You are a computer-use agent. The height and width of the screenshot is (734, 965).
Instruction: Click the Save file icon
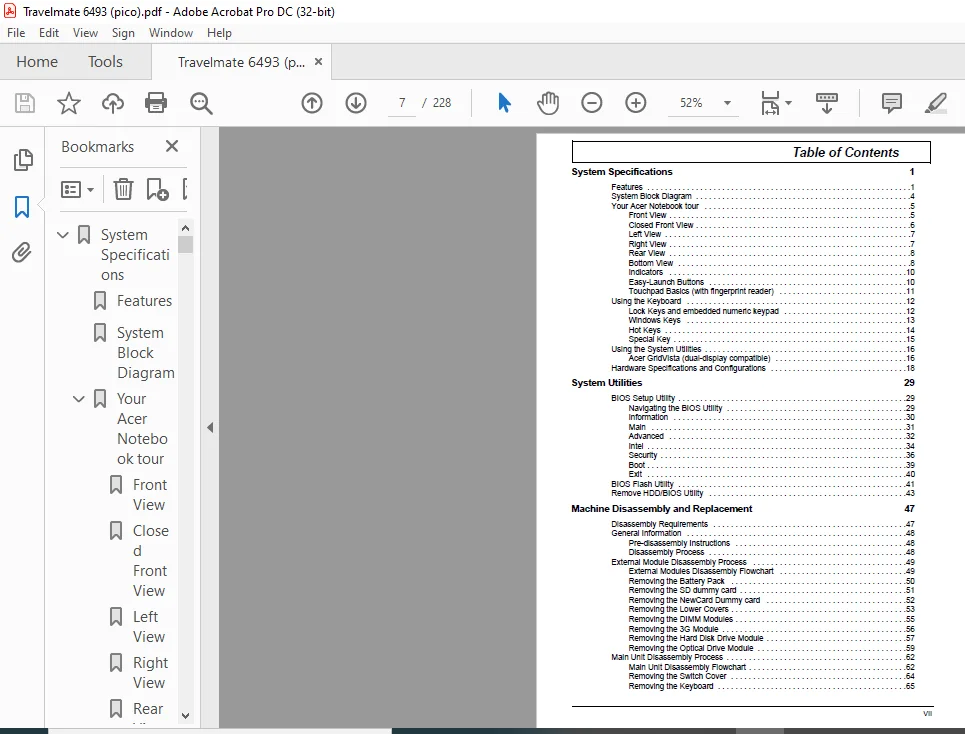point(25,103)
